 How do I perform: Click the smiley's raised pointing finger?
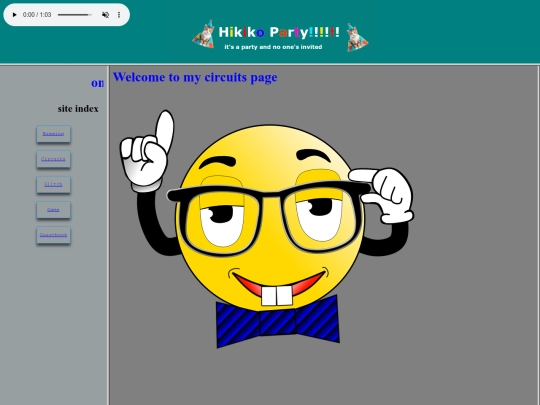165,130
